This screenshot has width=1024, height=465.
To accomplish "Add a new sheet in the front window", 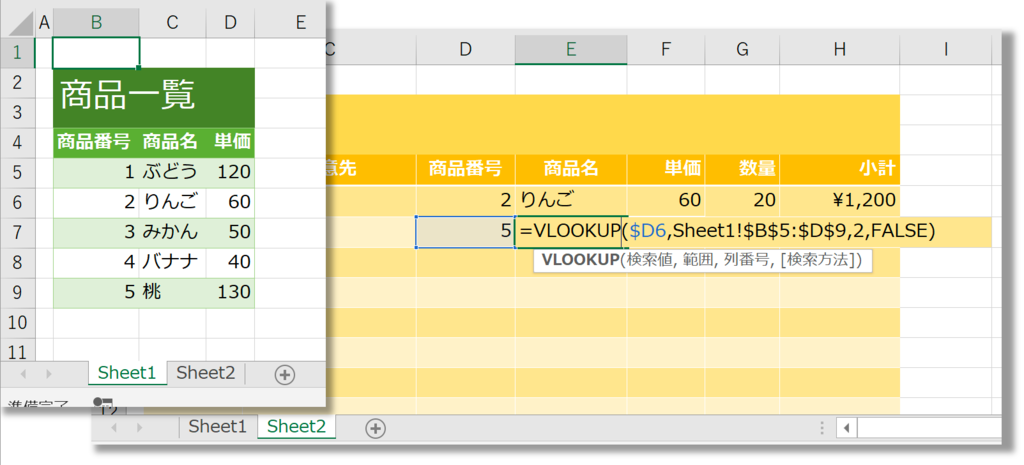I will pos(285,374).
